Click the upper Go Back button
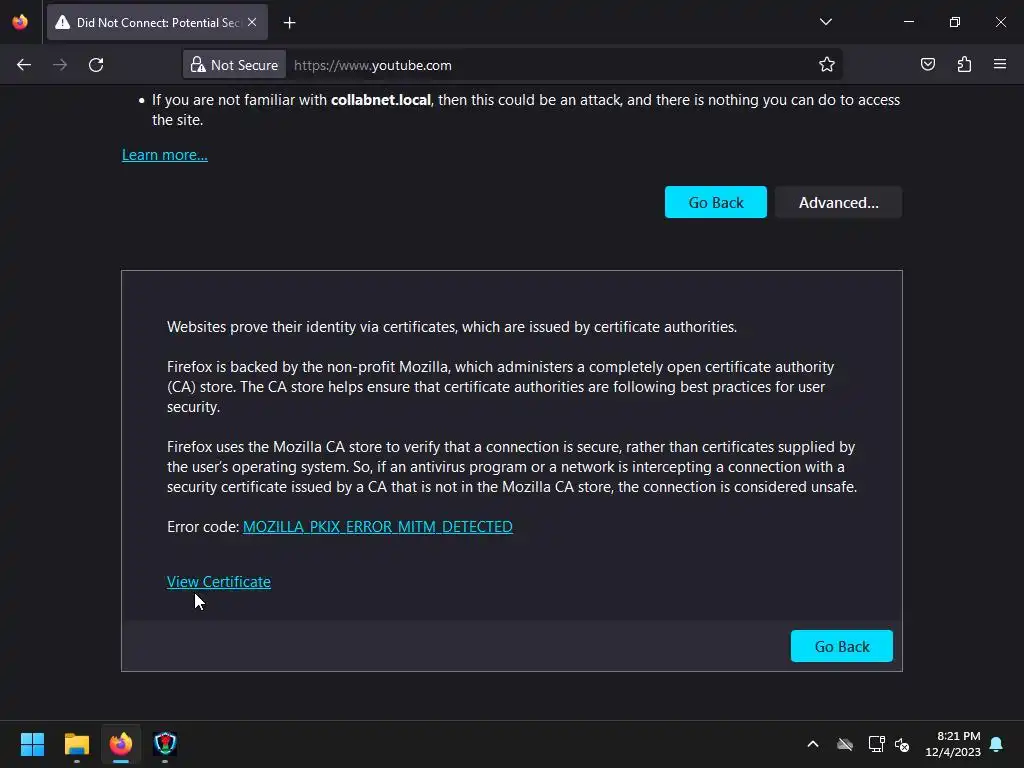This screenshot has height=768, width=1024. (x=716, y=202)
